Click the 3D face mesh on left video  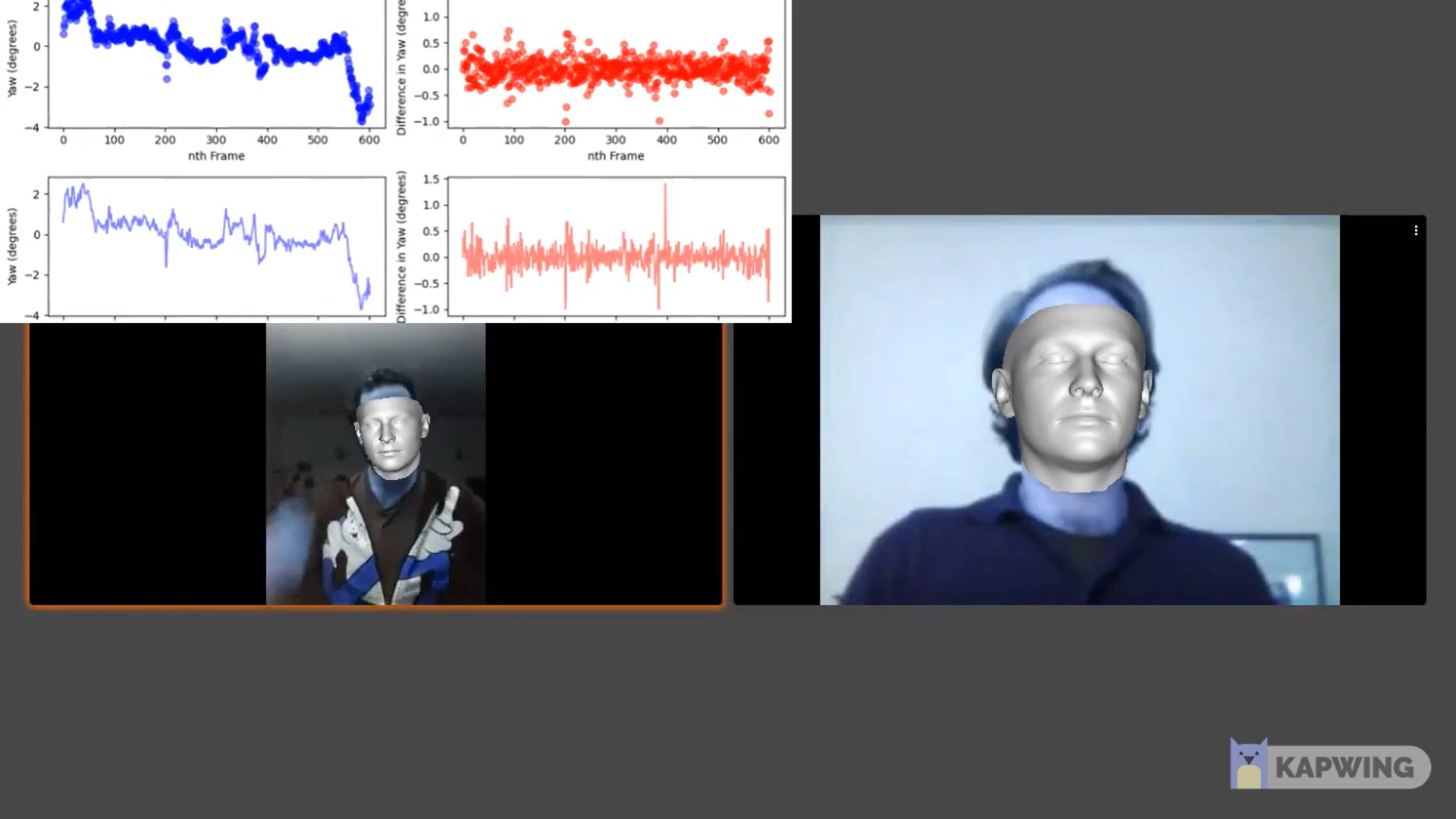tap(389, 436)
